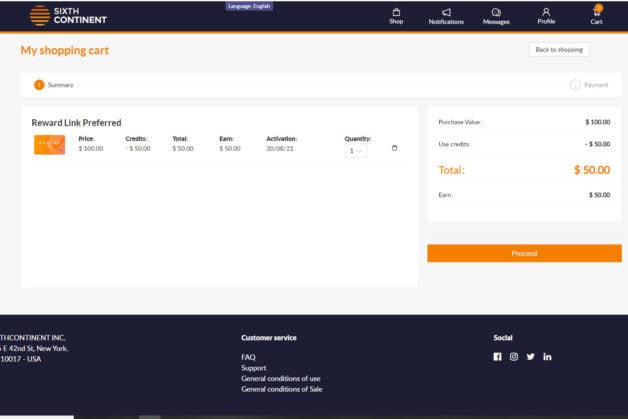Click the orange Total $ 50.00 amount
The height and width of the screenshot is (419, 628).
[x=592, y=170]
